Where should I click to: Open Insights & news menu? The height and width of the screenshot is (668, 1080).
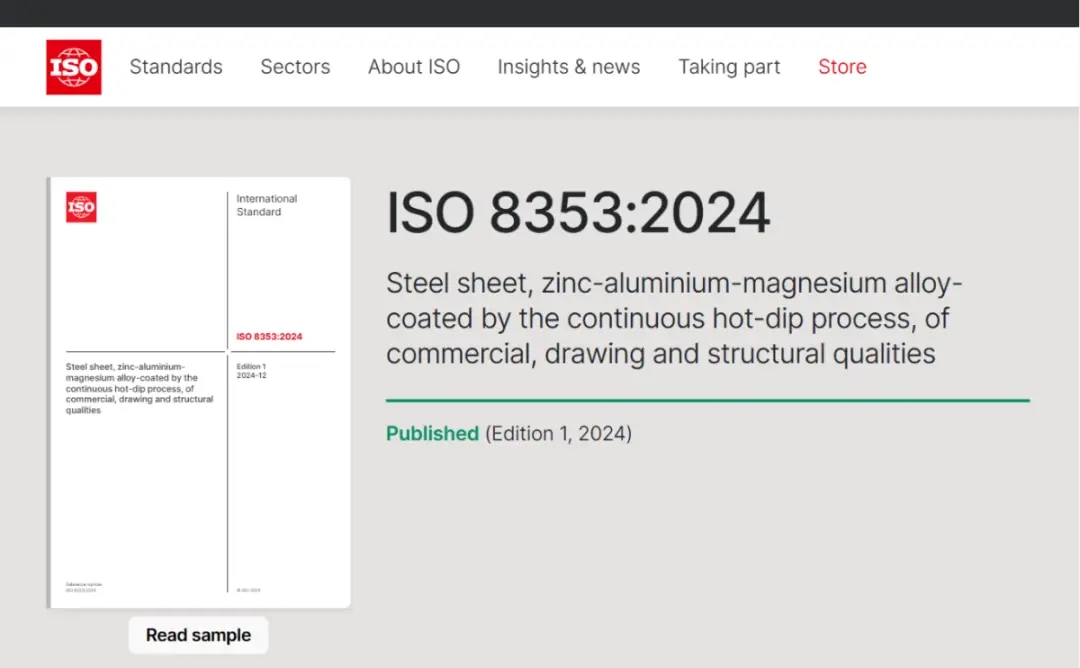569,67
